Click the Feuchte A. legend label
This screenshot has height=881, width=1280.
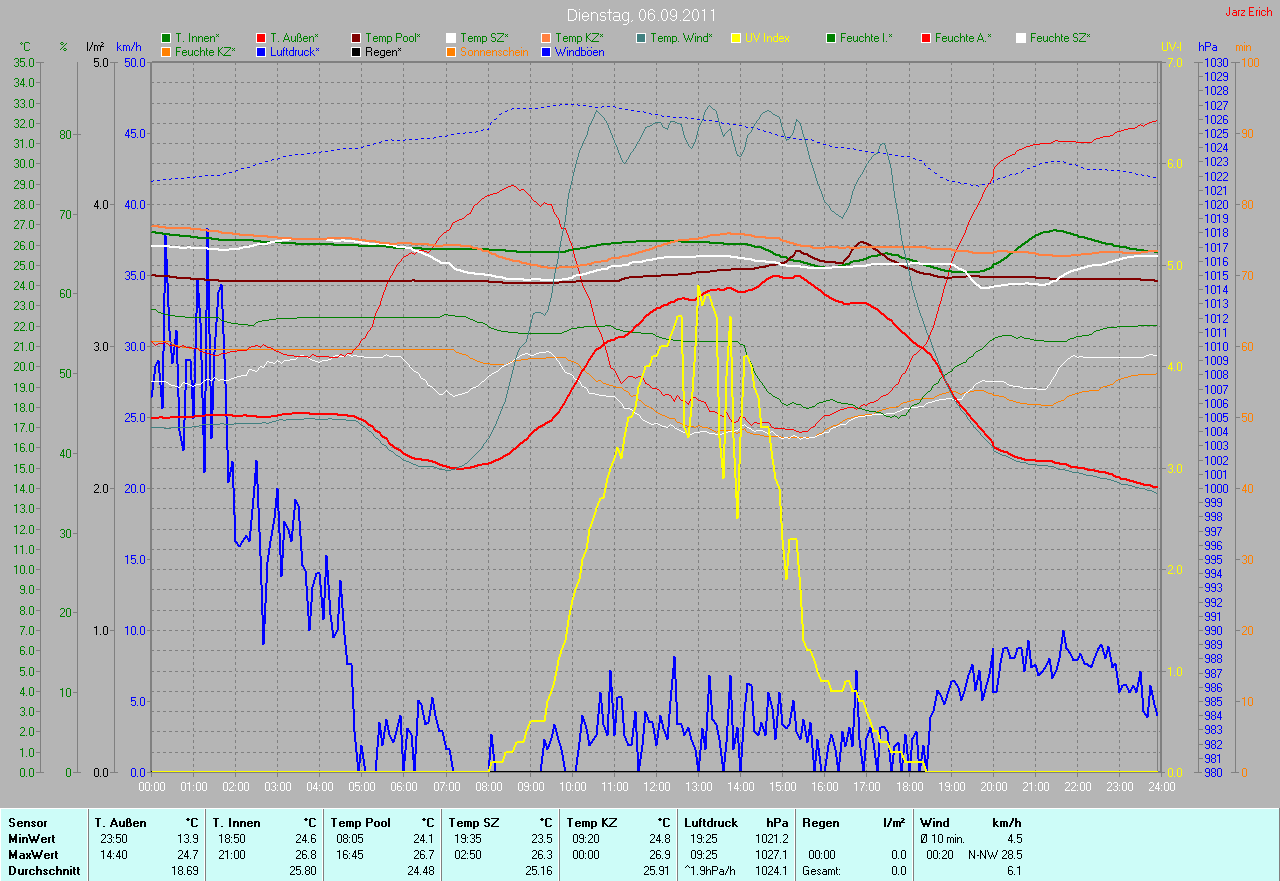pyautogui.click(x=963, y=38)
